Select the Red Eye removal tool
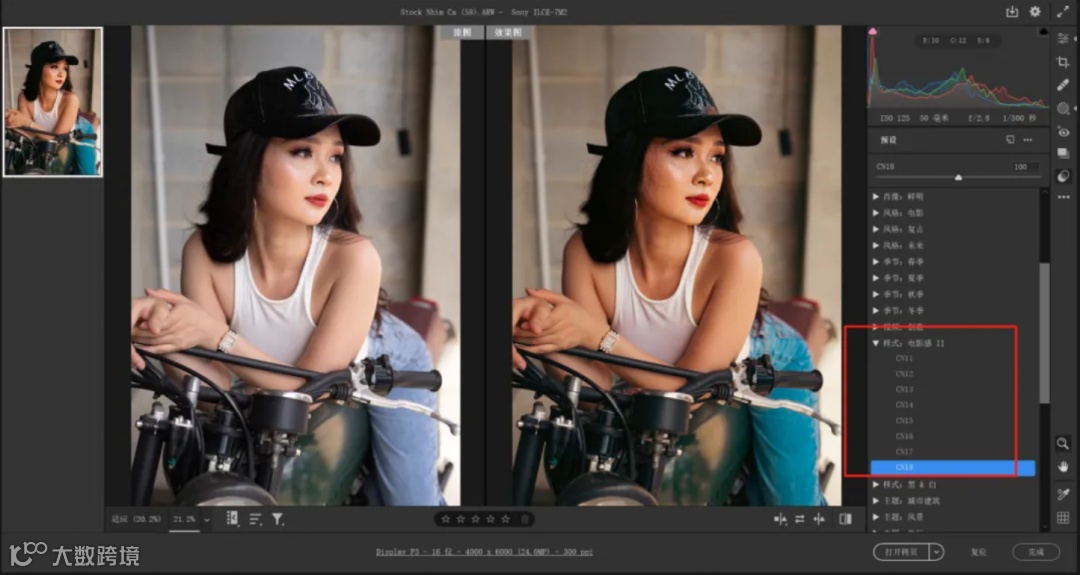Image resolution: width=1080 pixels, height=575 pixels. [1063, 132]
